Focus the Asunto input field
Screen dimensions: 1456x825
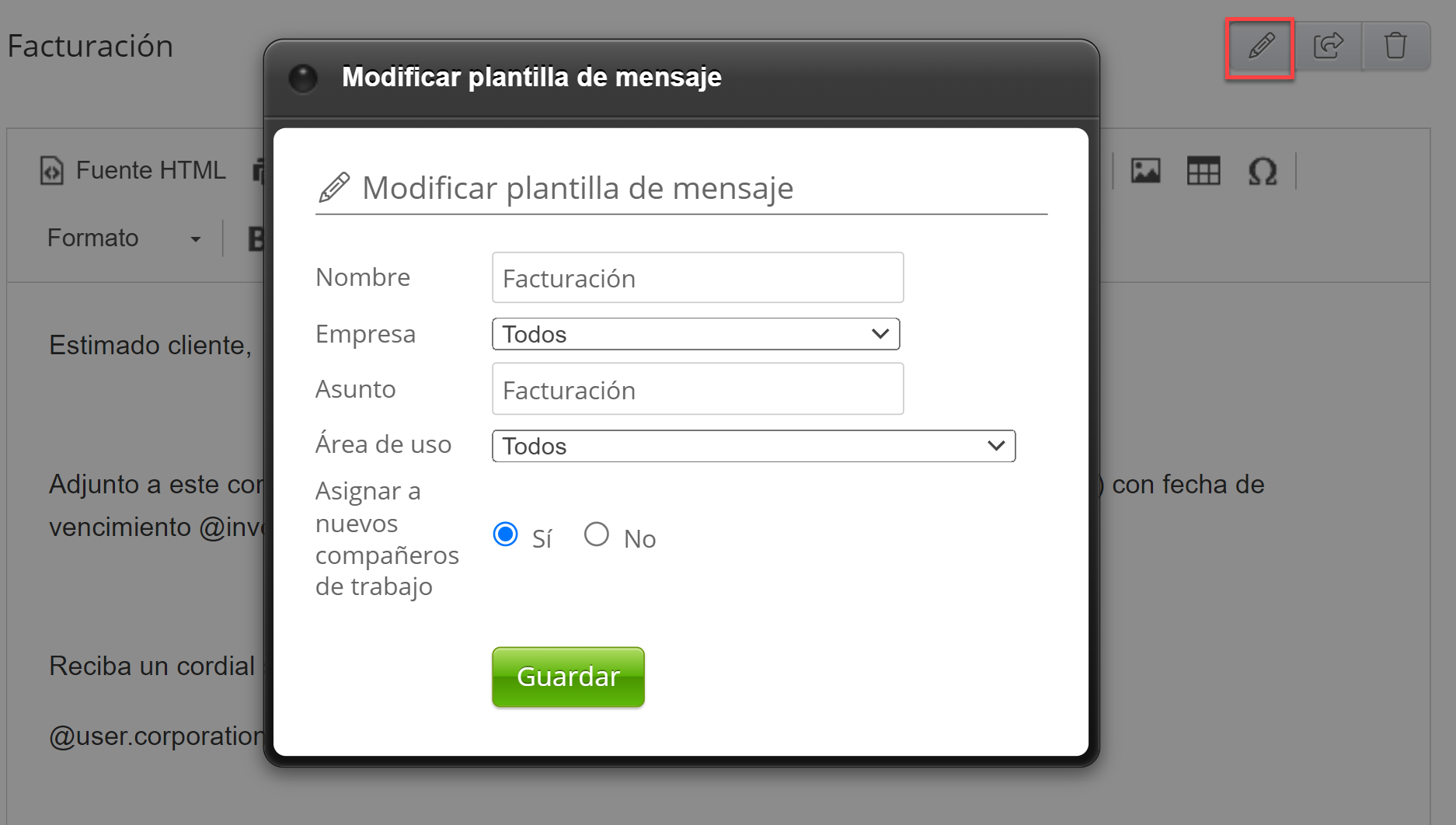tap(697, 389)
